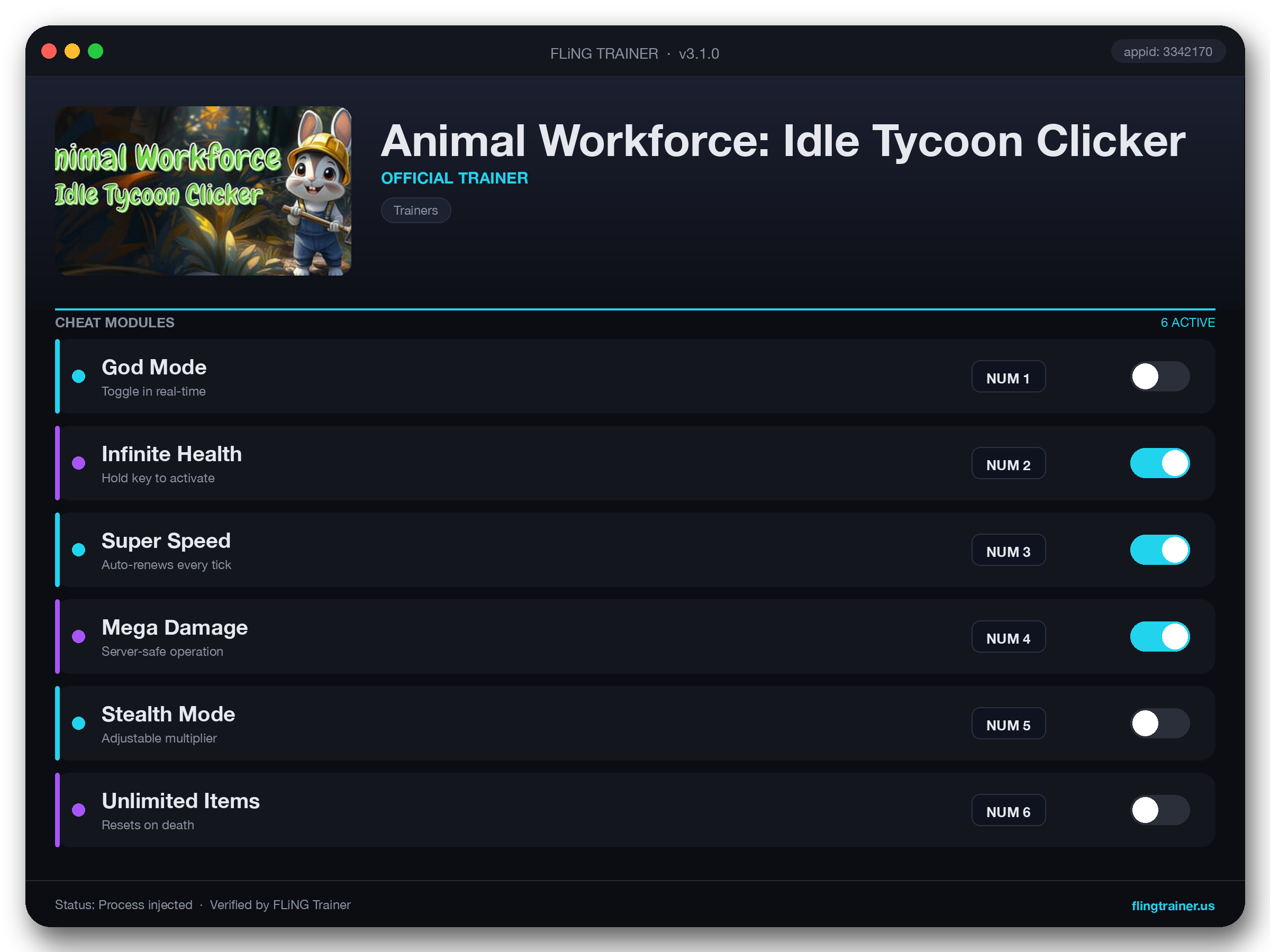Click the NUM 1 hotkey button
This screenshot has height=952, width=1270.
point(1008,377)
